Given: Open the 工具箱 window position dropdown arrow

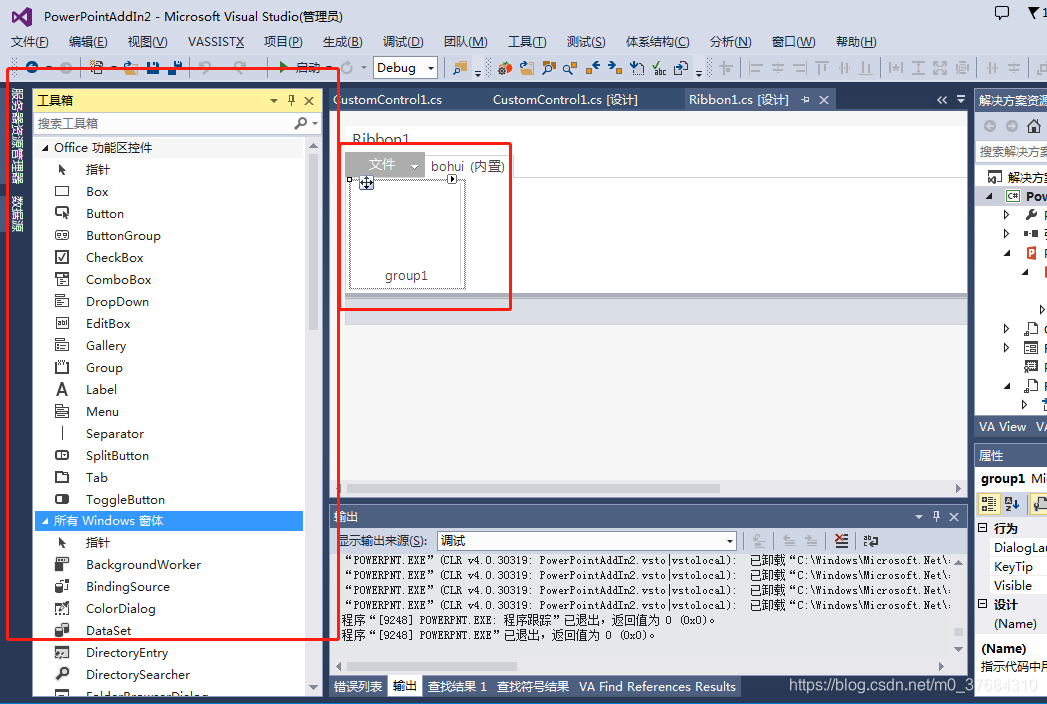Looking at the screenshot, I should click(274, 101).
